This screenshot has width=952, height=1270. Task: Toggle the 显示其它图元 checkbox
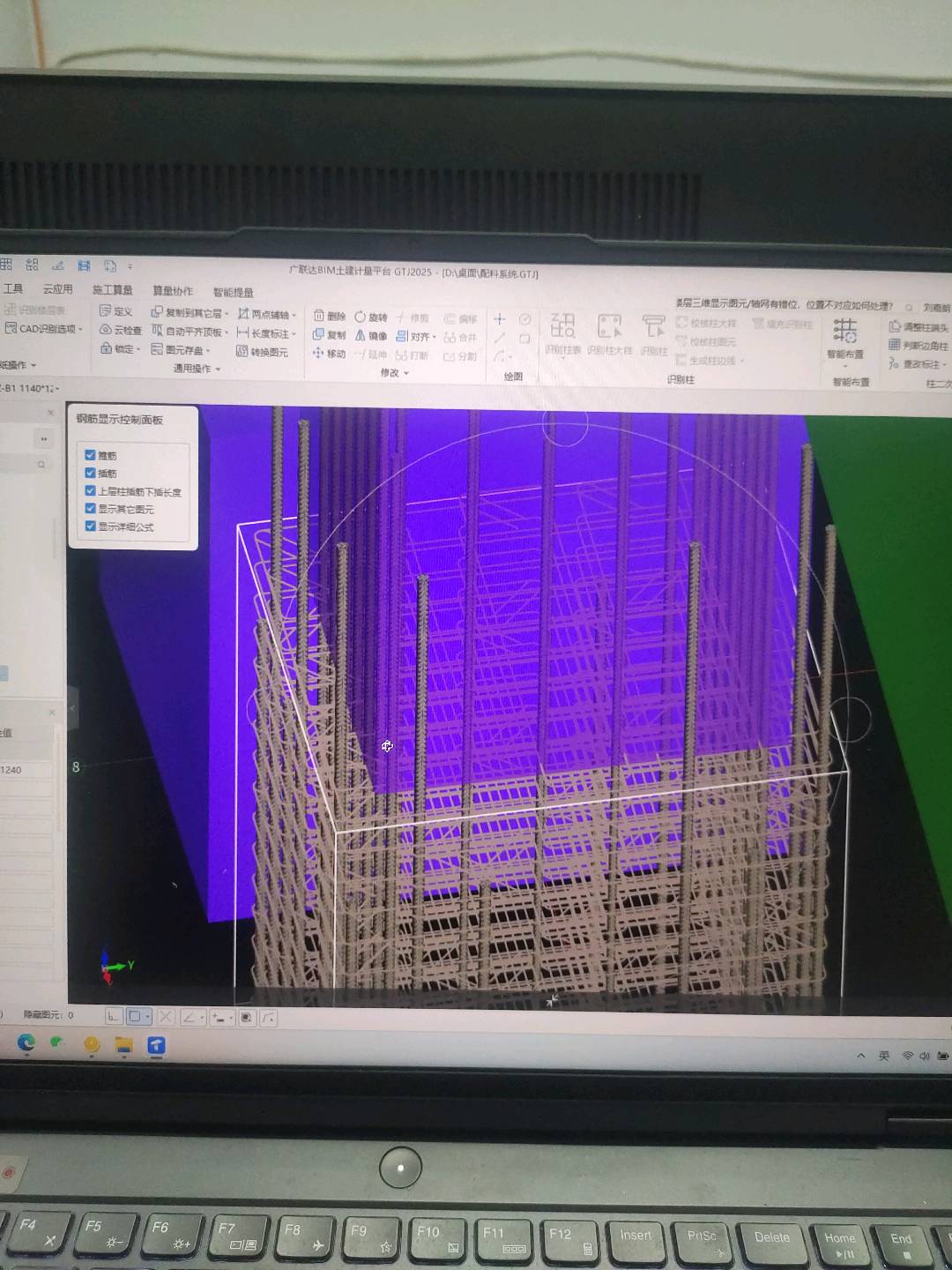tap(90, 508)
